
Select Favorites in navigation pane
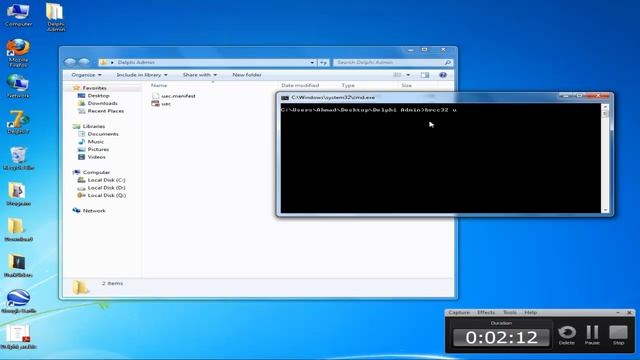tap(94, 88)
